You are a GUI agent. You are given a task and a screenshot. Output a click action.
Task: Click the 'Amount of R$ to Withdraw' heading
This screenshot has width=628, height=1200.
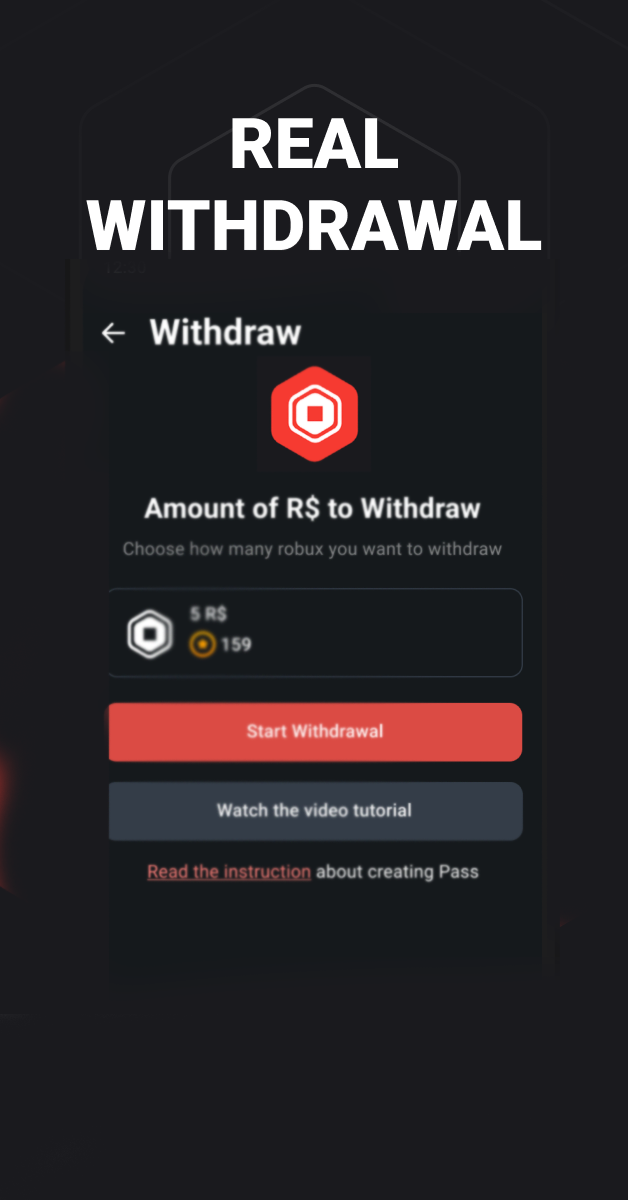pyautogui.click(x=312, y=508)
